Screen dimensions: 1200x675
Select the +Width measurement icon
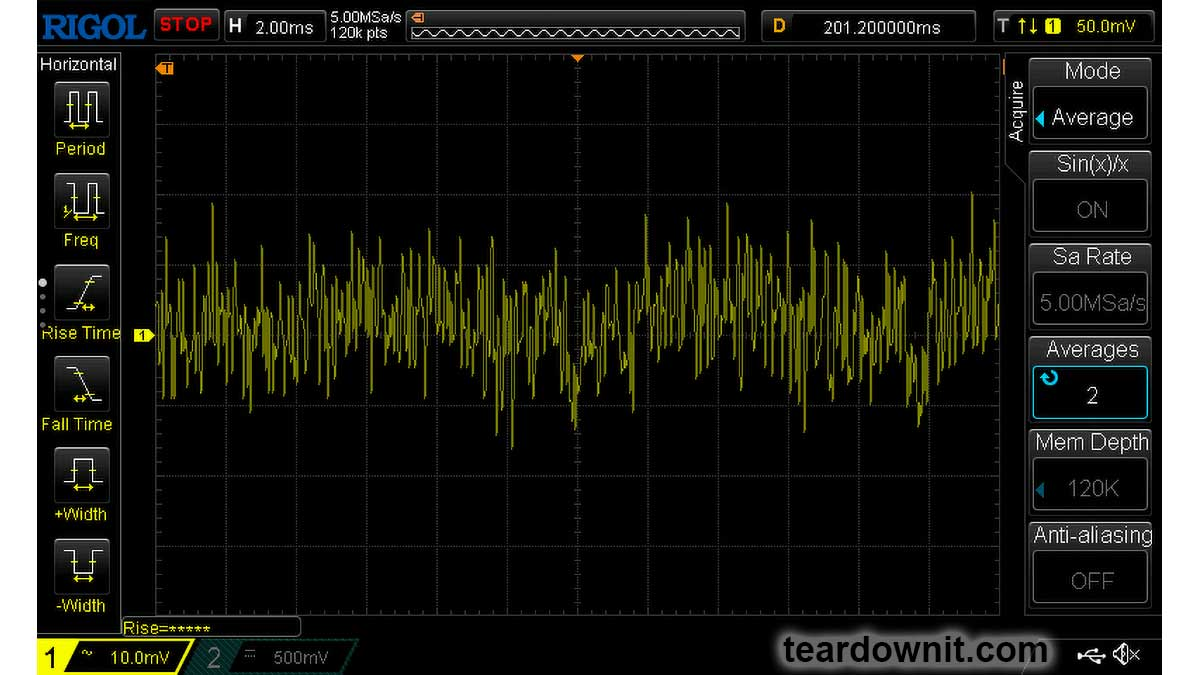pos(80,474)
